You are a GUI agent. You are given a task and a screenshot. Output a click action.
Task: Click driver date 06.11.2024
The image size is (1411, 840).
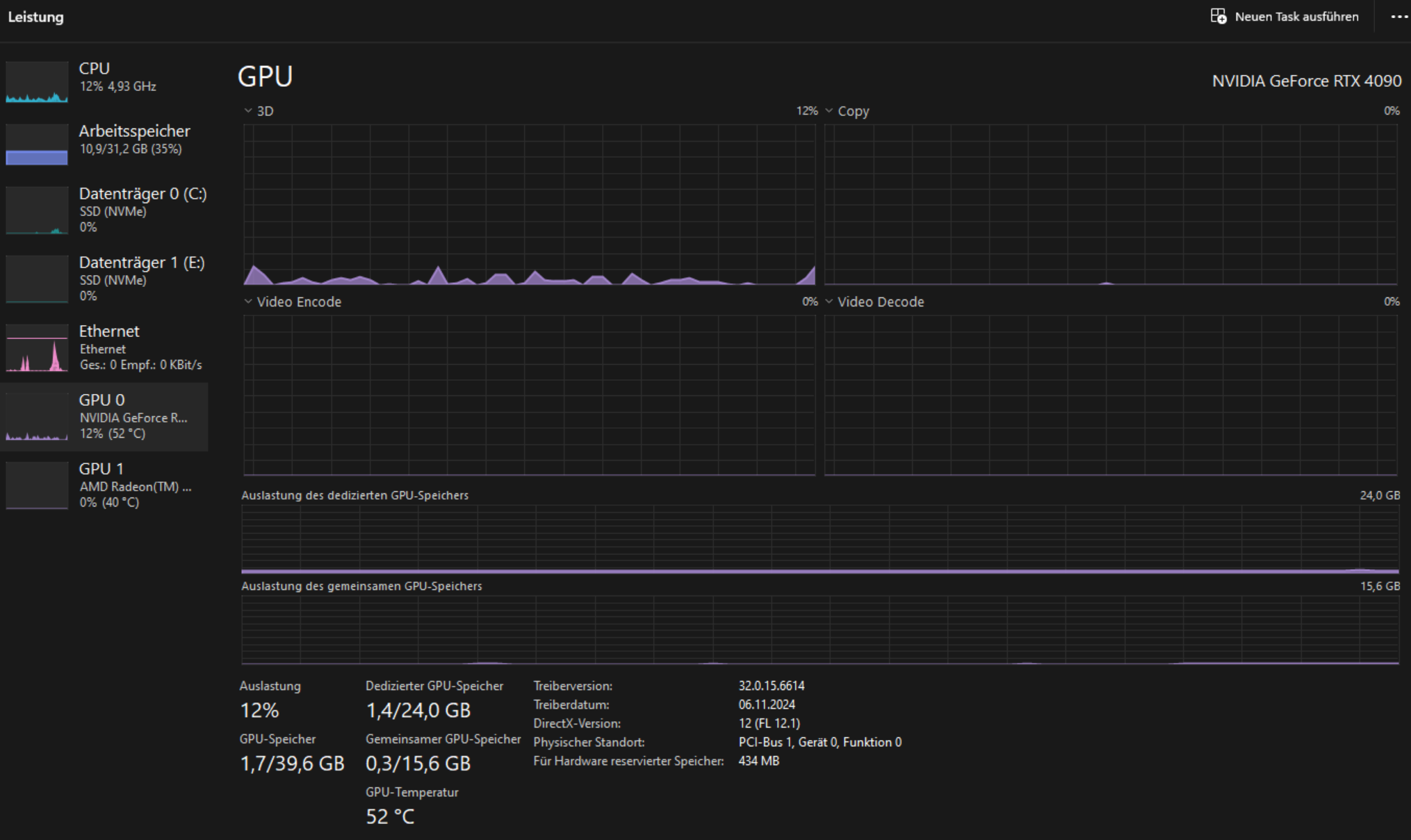point(767,705)
